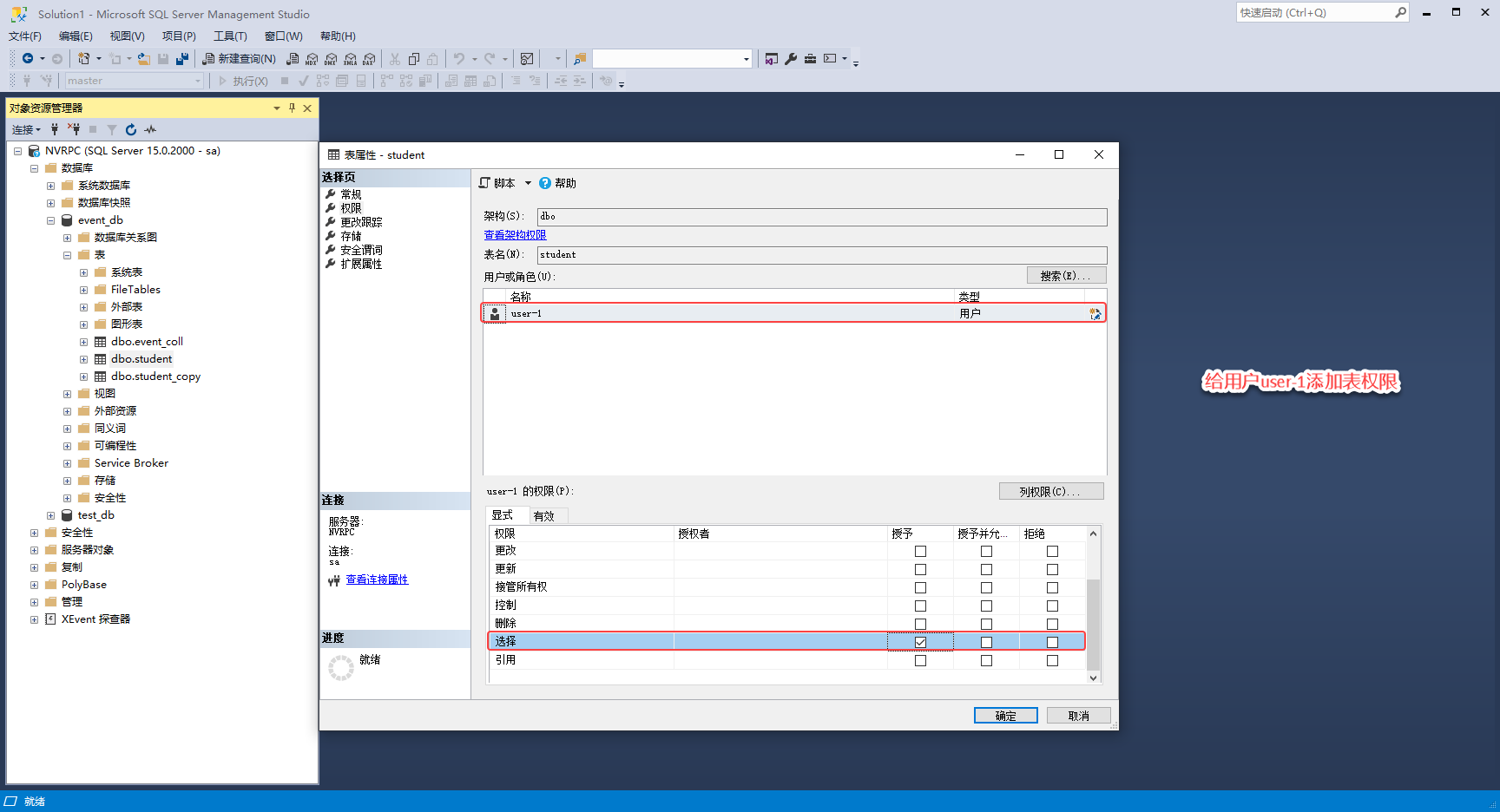Image resolution: width=1500 pixels, height=812 pixels.
Task: Open the 编辑(E) menu
Action: tap(76, 36)
